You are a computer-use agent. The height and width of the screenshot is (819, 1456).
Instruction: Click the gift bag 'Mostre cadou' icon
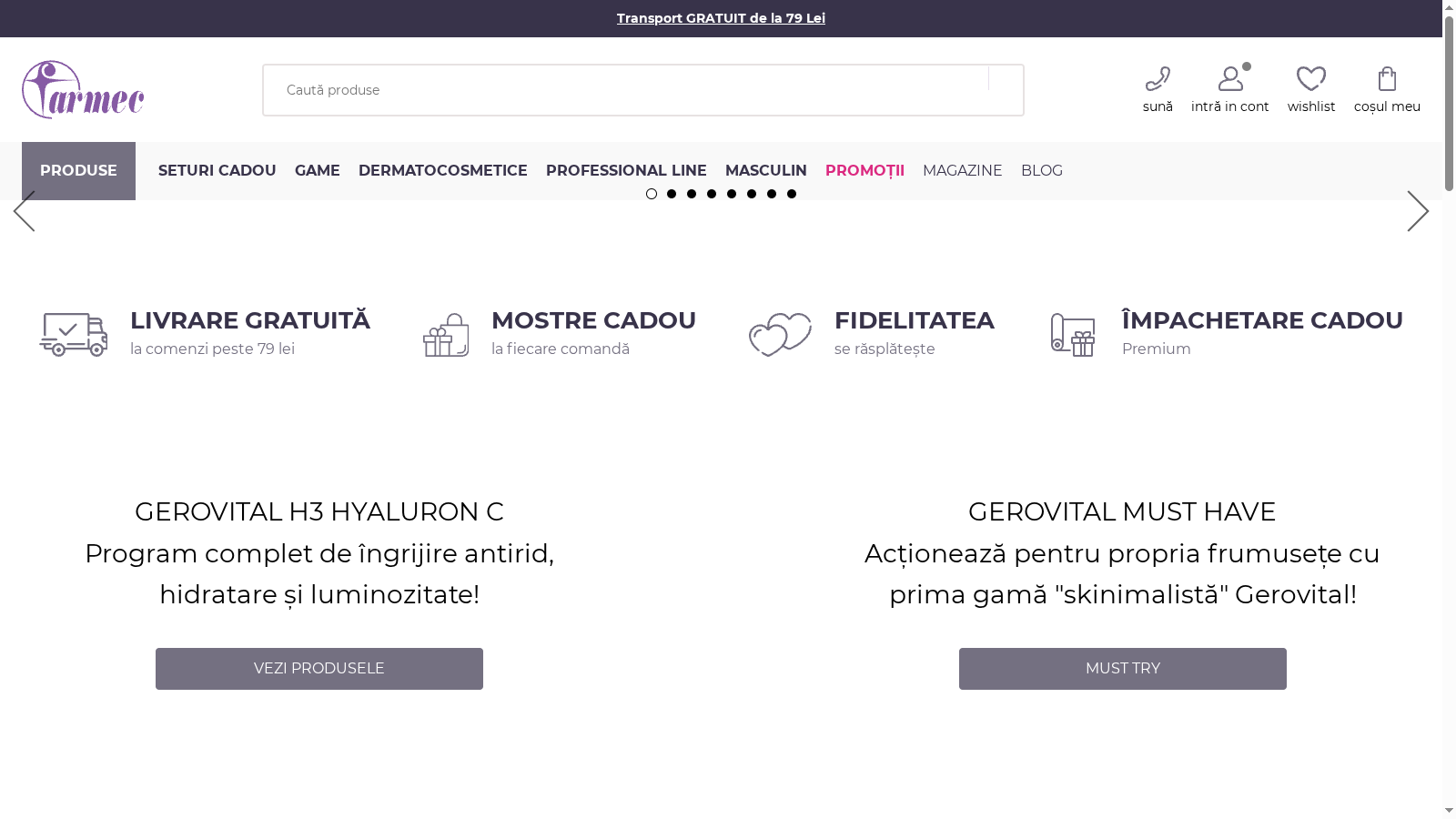446,335
